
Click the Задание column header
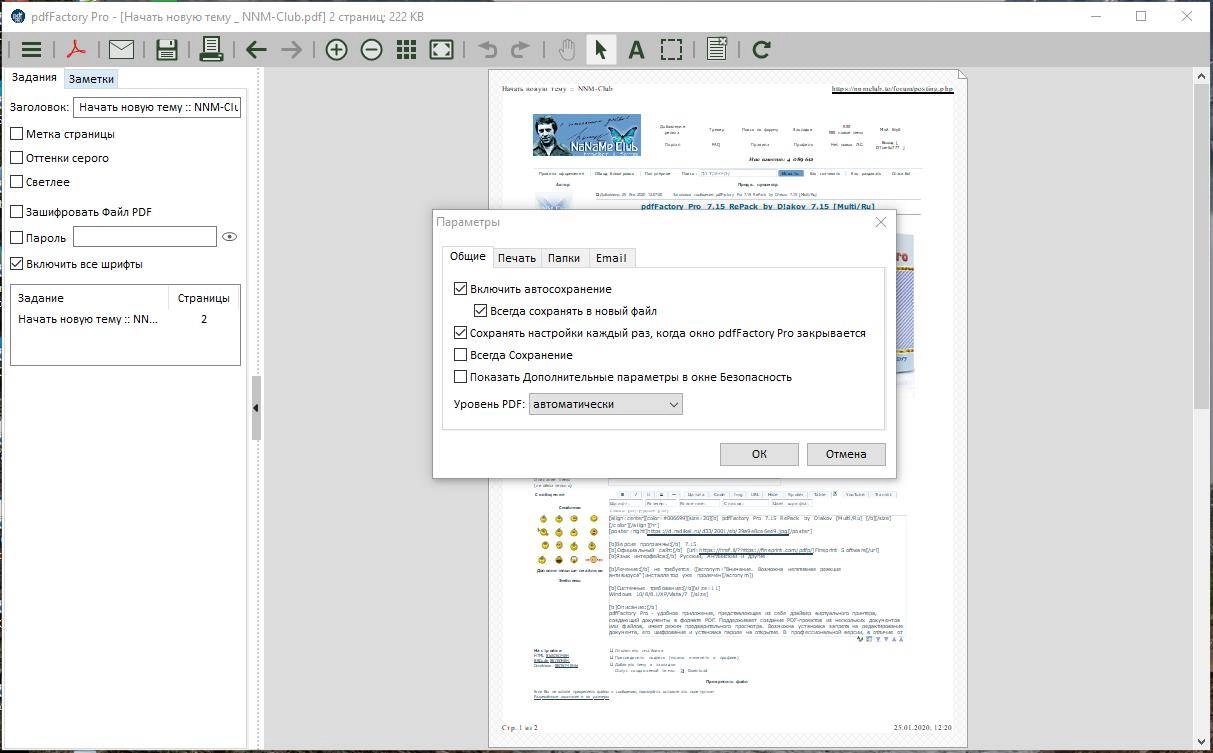(89, 297)
